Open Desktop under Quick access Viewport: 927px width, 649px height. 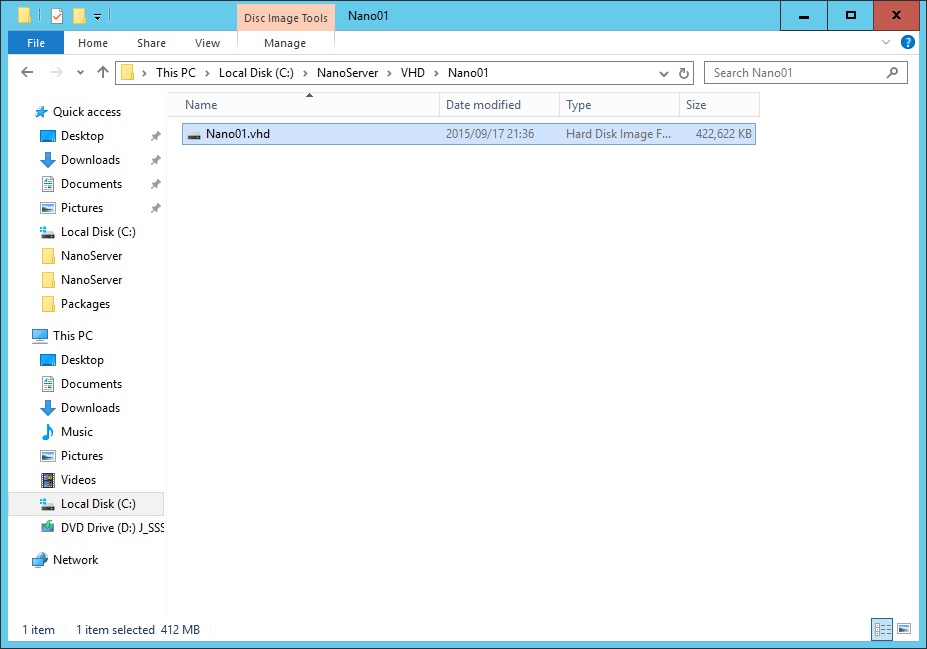coord(82,136)
